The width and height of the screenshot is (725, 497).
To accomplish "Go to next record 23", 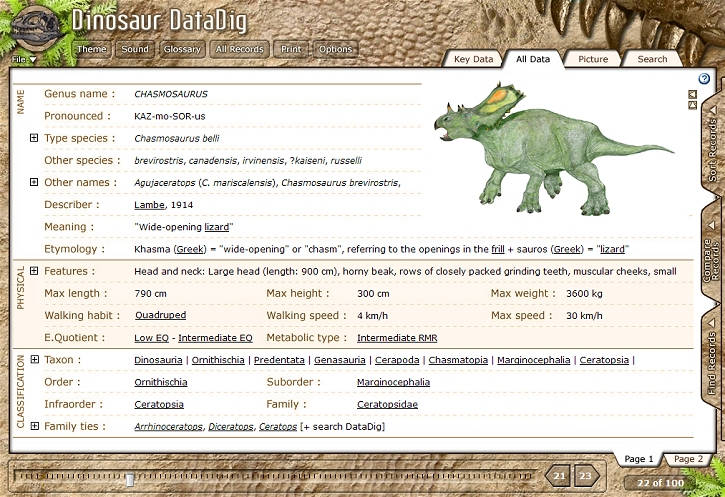I will (586, 476).
